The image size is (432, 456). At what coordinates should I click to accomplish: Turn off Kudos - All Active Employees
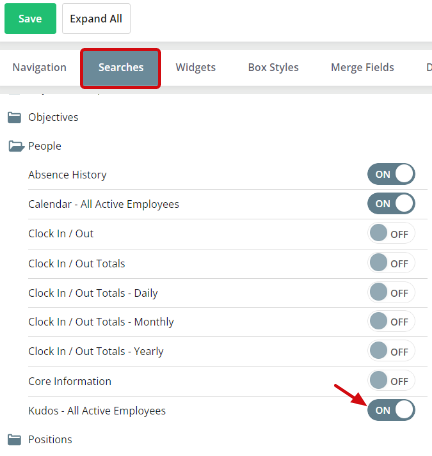tap(391, 410)
